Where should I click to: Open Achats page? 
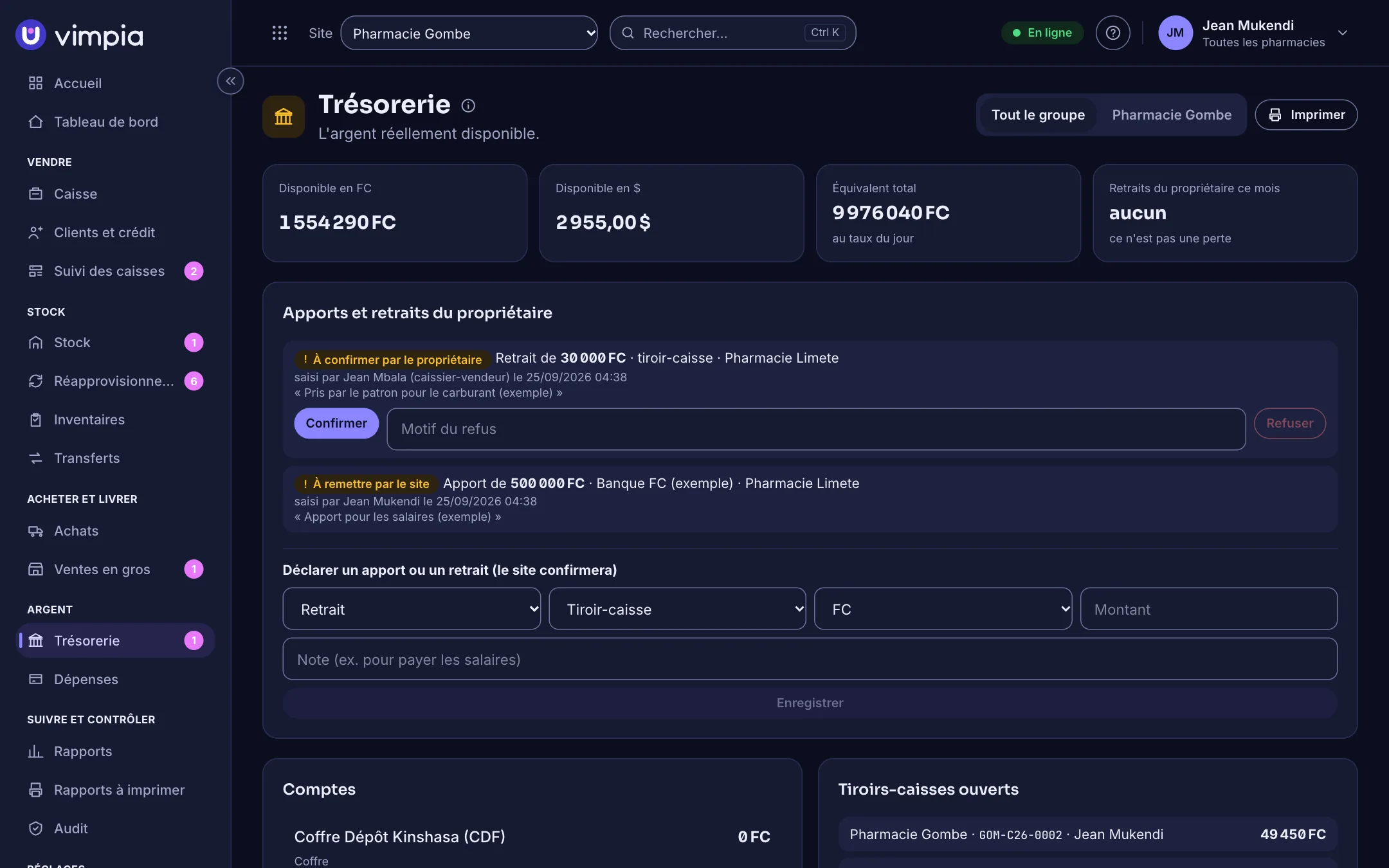(114, 530)
